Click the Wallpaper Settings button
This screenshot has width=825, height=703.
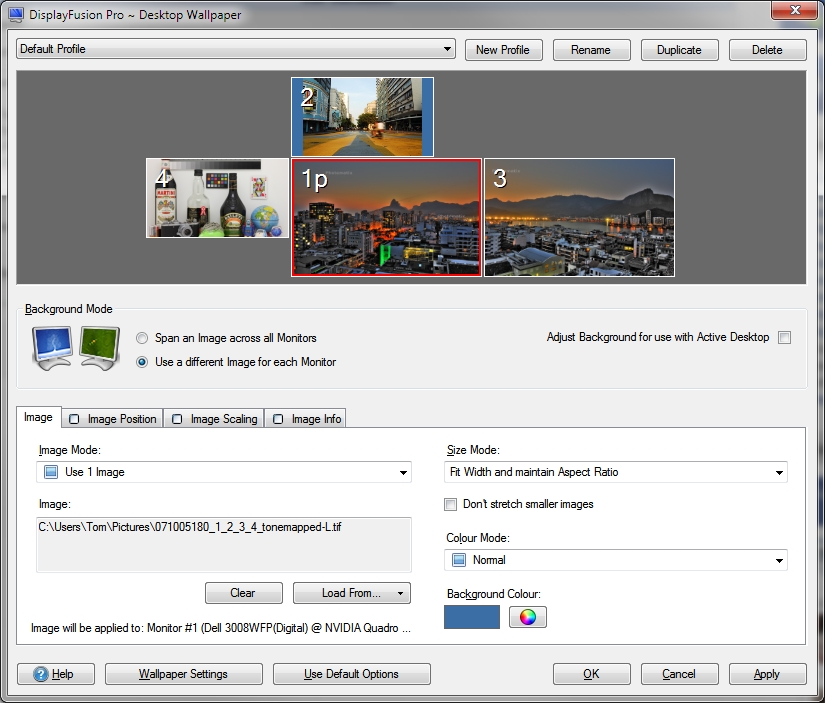pyautogui.click(x=183, y=674)
